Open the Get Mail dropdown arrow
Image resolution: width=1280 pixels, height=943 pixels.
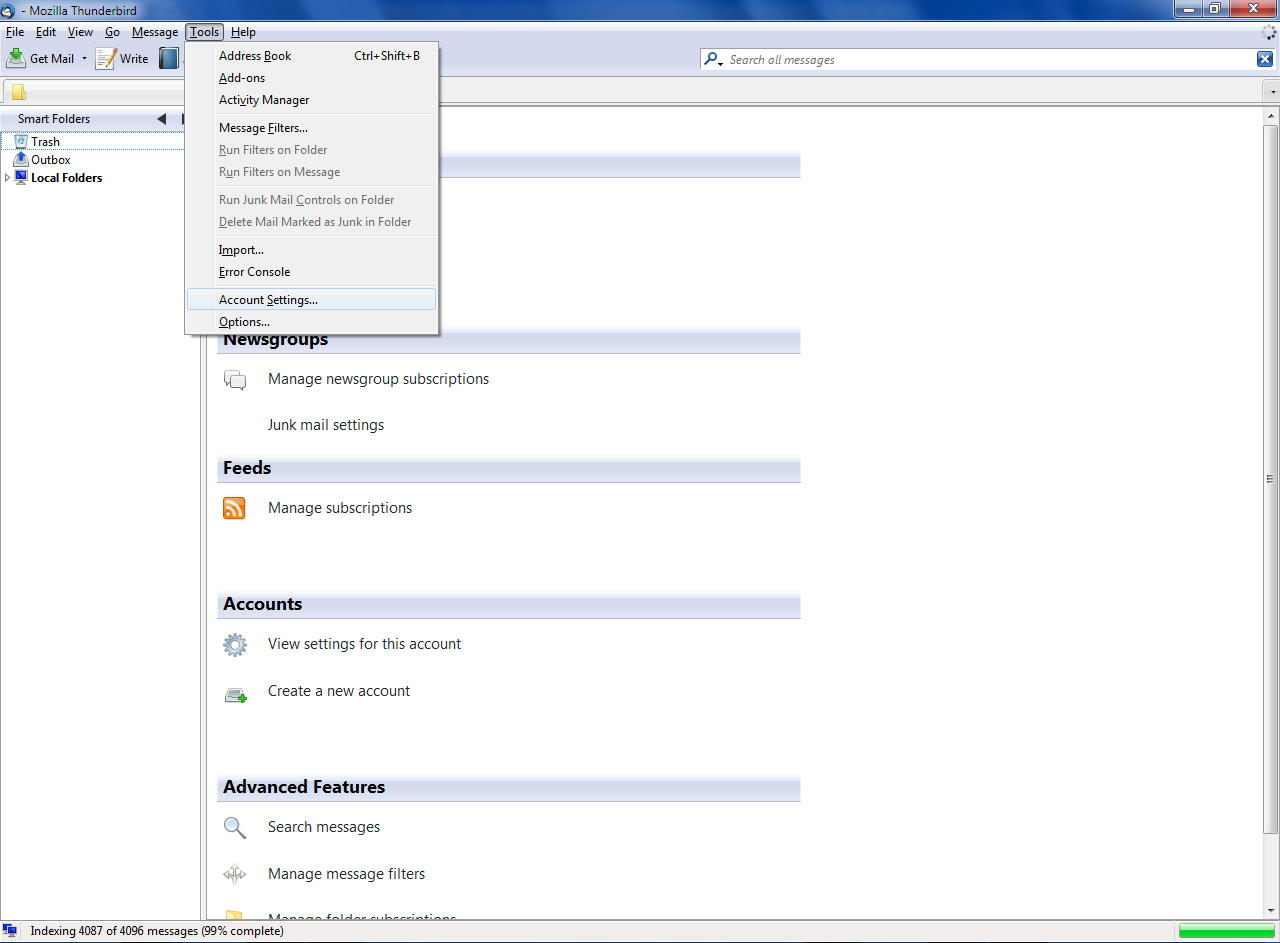coord(84,59)
